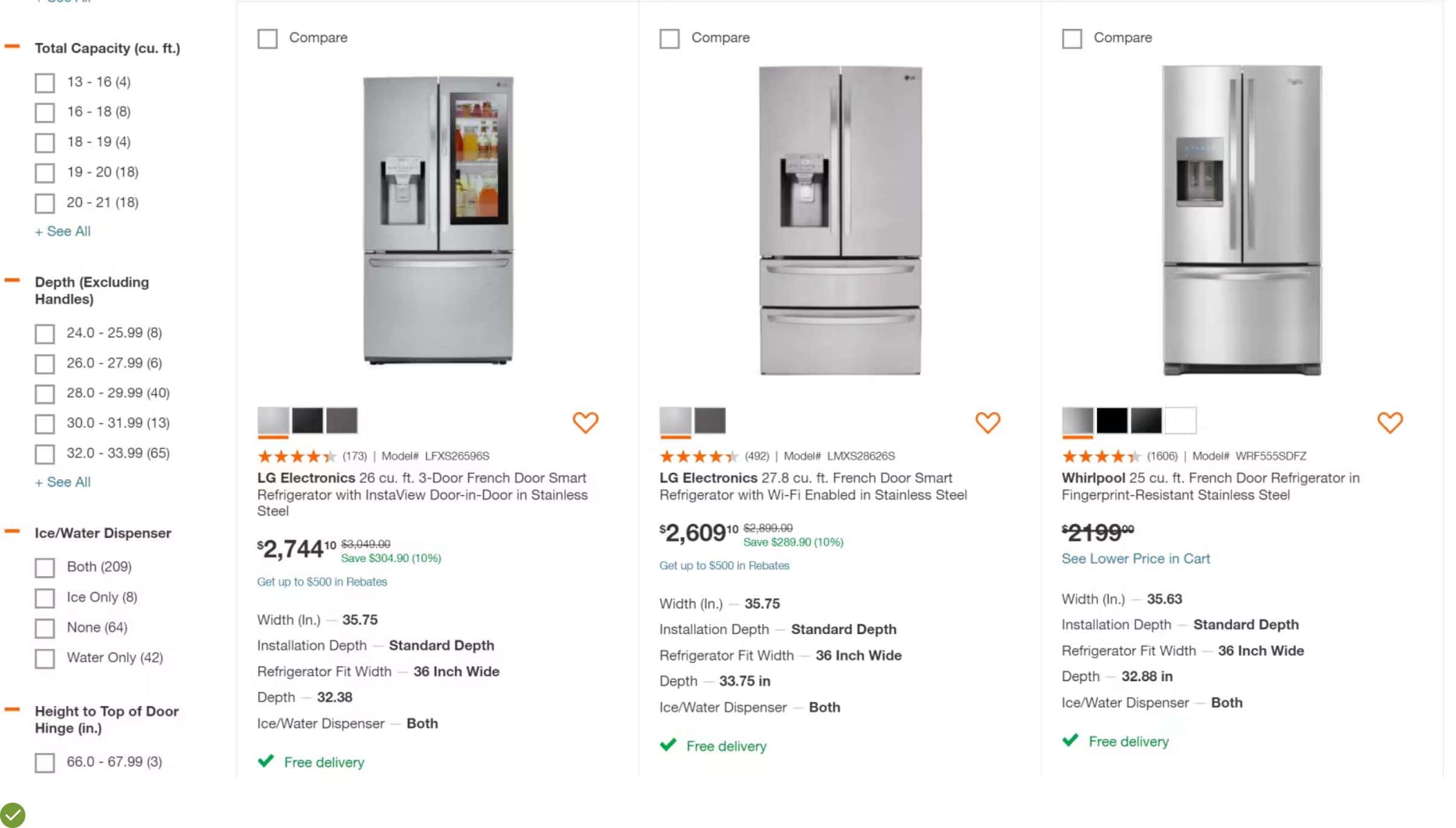
Task: Open LG 27.8 cu. ft. refrigerator product image
Action: (x=840, y=221)
